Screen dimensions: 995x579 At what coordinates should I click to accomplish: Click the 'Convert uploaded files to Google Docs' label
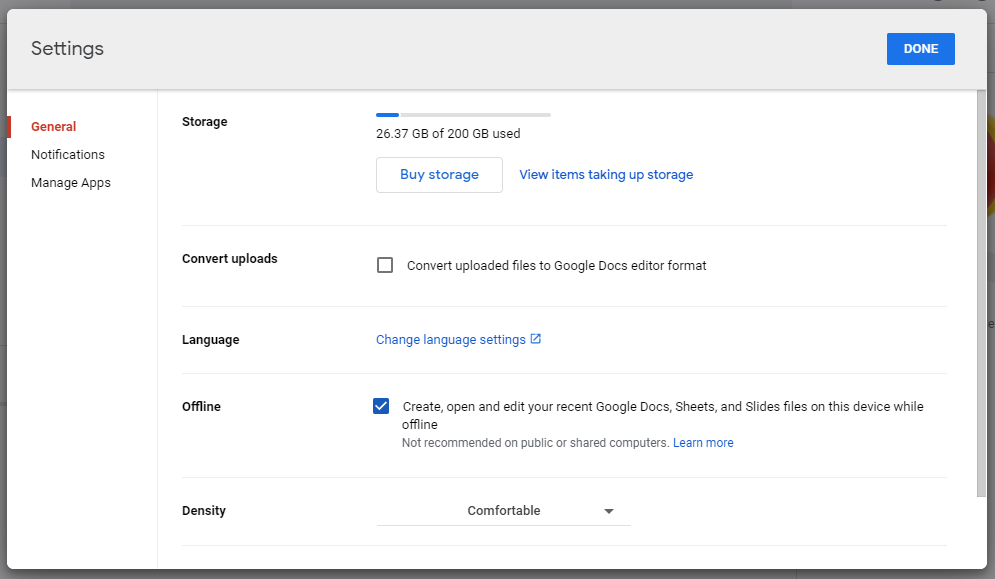pos(557,265)
